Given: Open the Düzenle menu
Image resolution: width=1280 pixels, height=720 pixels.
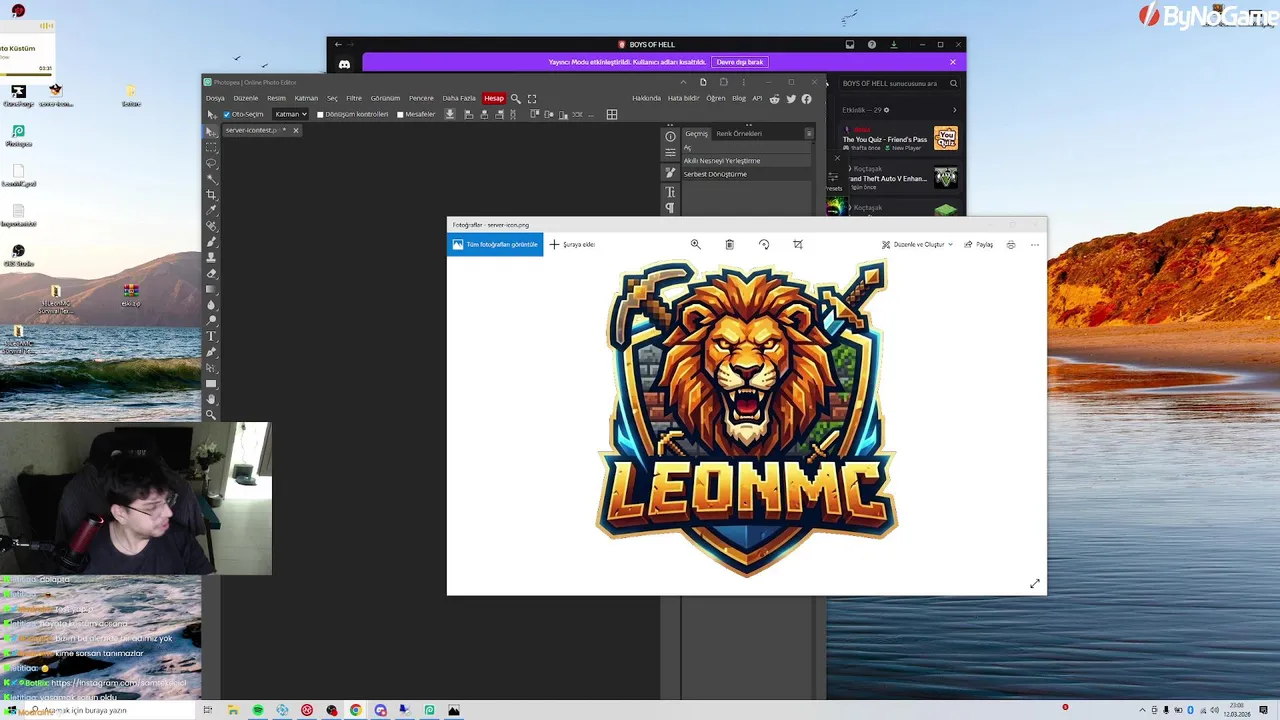Looking at the screenshot, I should [246, 98].
